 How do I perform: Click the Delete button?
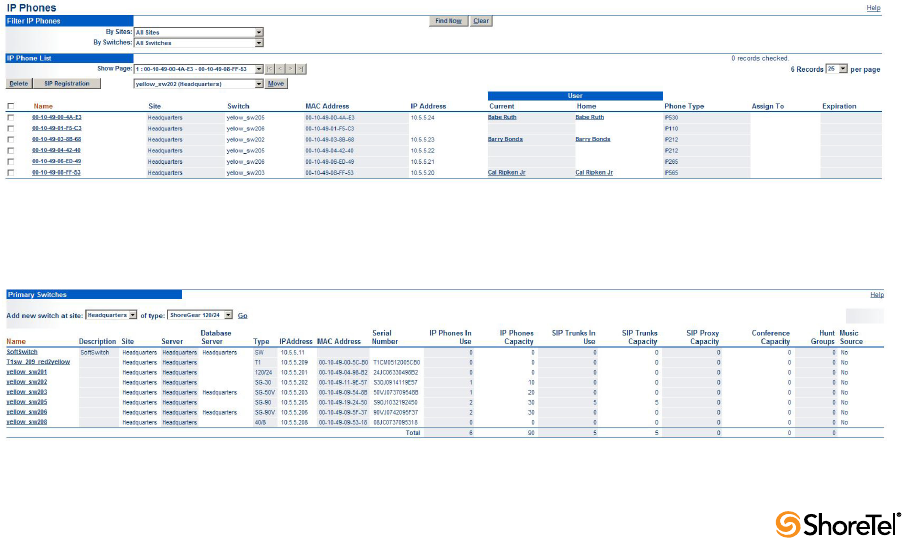tap(19, 84)
